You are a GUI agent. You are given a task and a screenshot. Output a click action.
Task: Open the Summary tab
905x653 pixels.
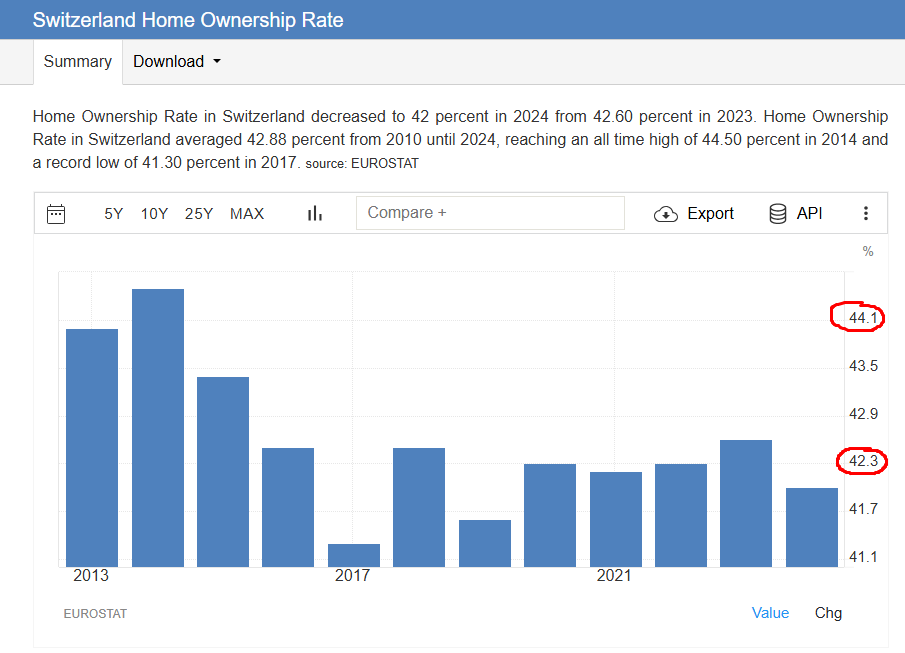point(78,62)
